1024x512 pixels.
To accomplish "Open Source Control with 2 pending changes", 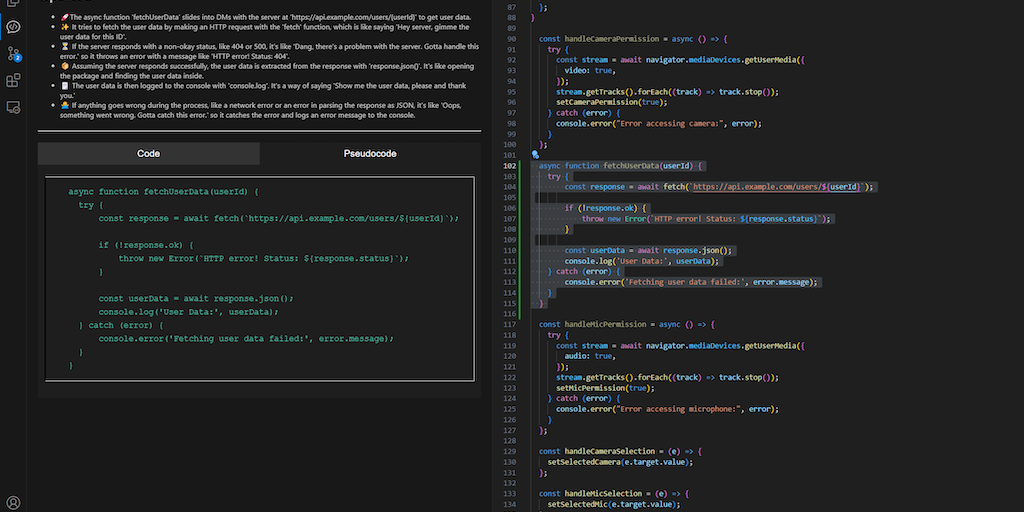I will [x=14, y=54].
